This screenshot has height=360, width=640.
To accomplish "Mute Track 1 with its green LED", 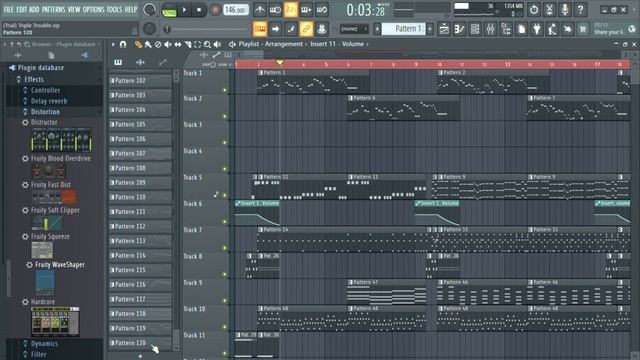I will (x=224, y=90).
